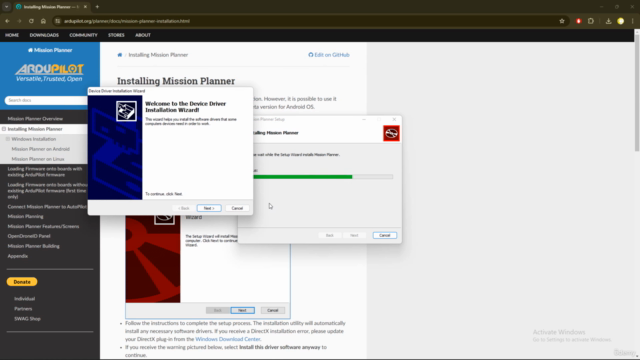
Task: Open DOWNLOADS in top navigation
Action: (44, 35)
